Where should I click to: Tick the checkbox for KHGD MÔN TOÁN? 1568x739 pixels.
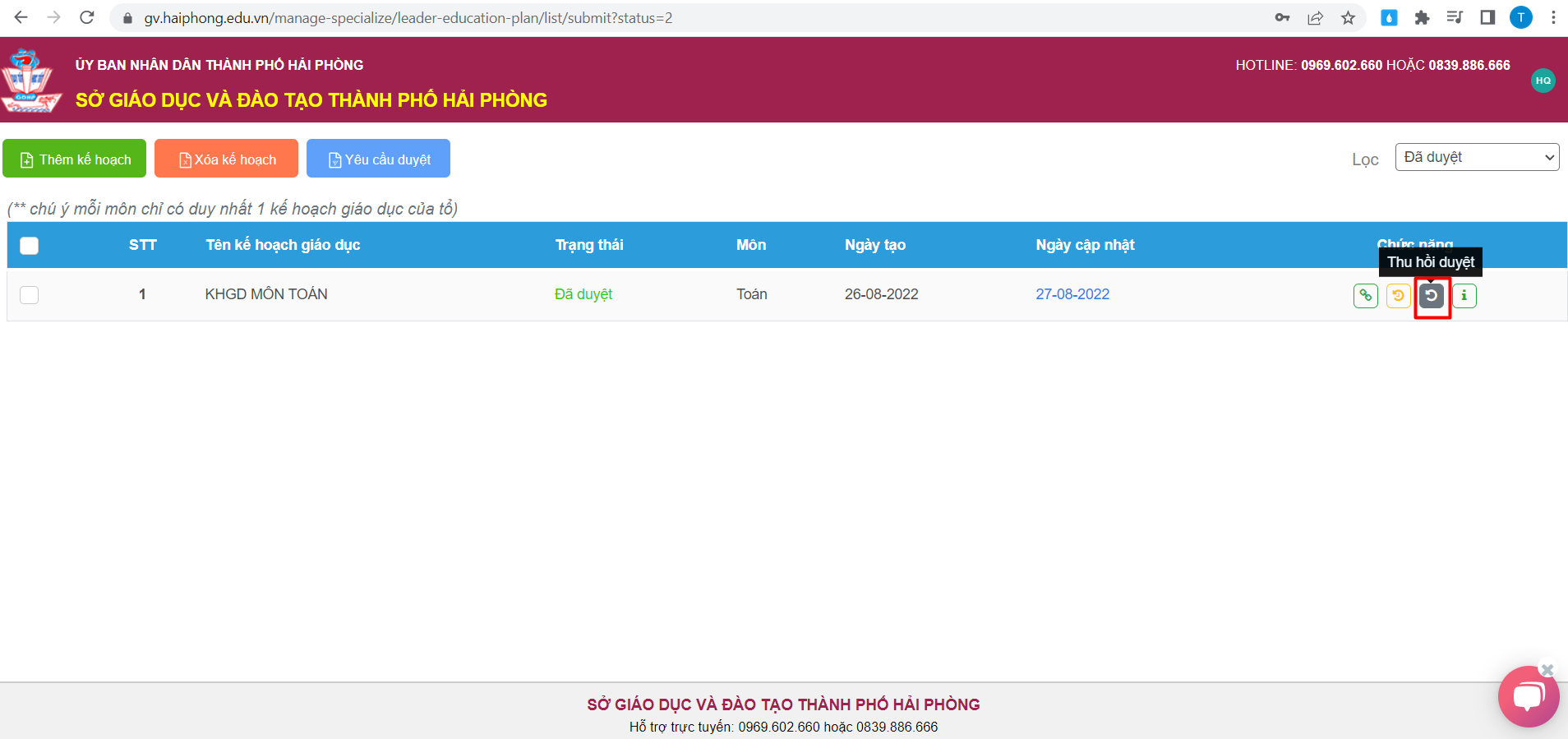30,294
